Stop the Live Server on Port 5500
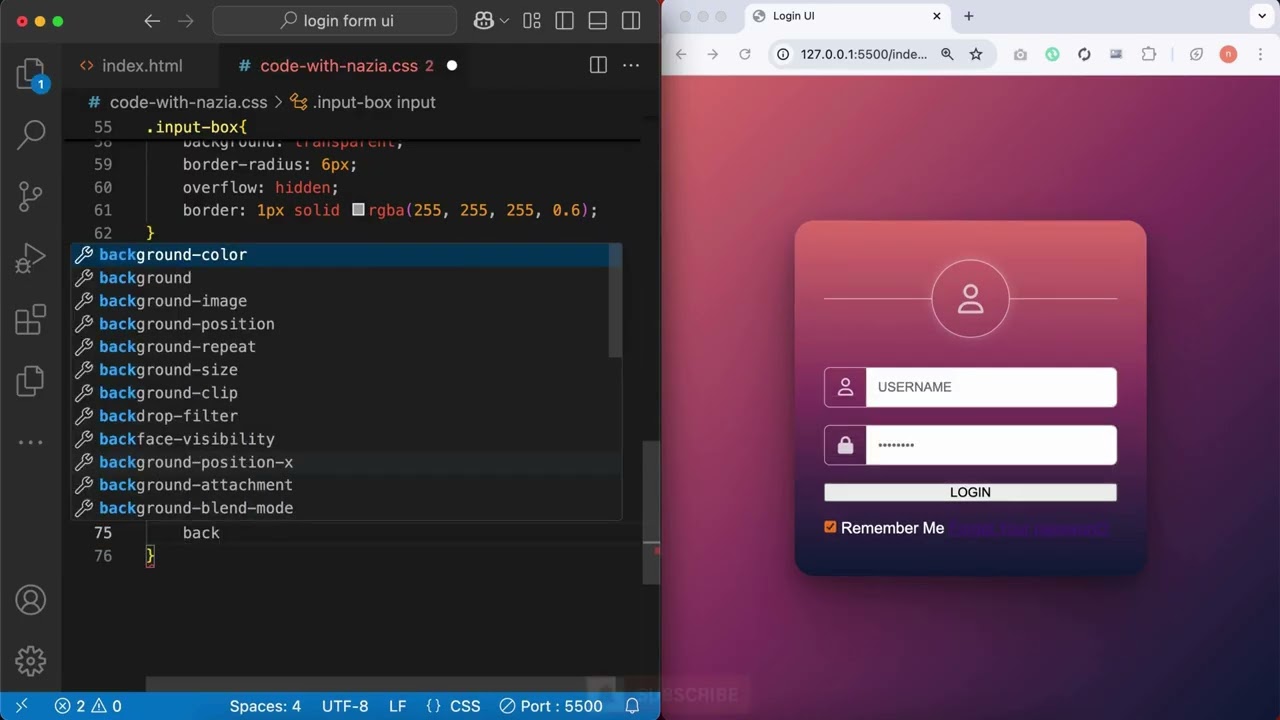This screenshot has height=720, width=1280. [x=551, y=706]
